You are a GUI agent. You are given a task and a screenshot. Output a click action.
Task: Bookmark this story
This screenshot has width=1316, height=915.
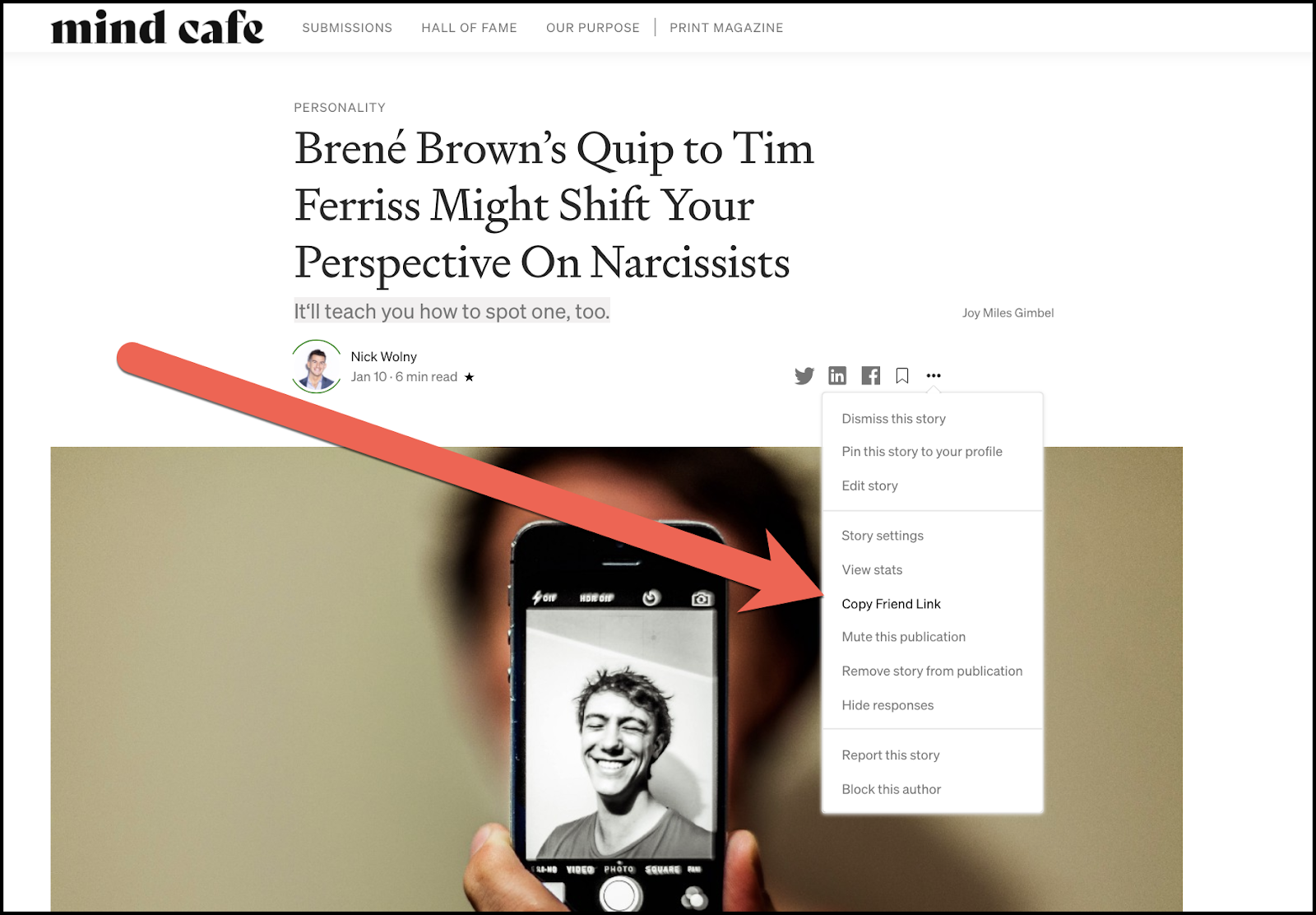coord(902,376)
